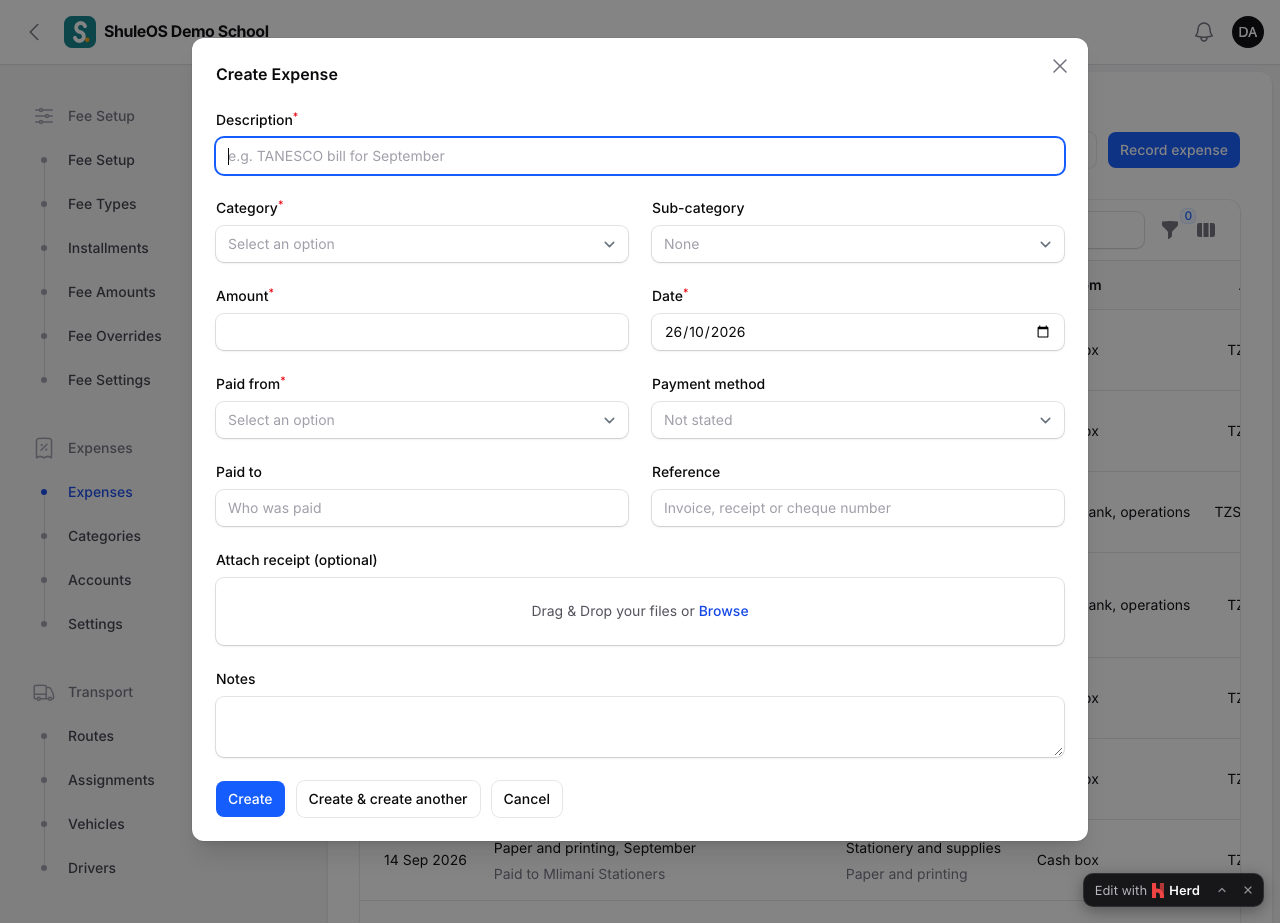Open the table filter funnel icon

click(x=1170, y=230)
